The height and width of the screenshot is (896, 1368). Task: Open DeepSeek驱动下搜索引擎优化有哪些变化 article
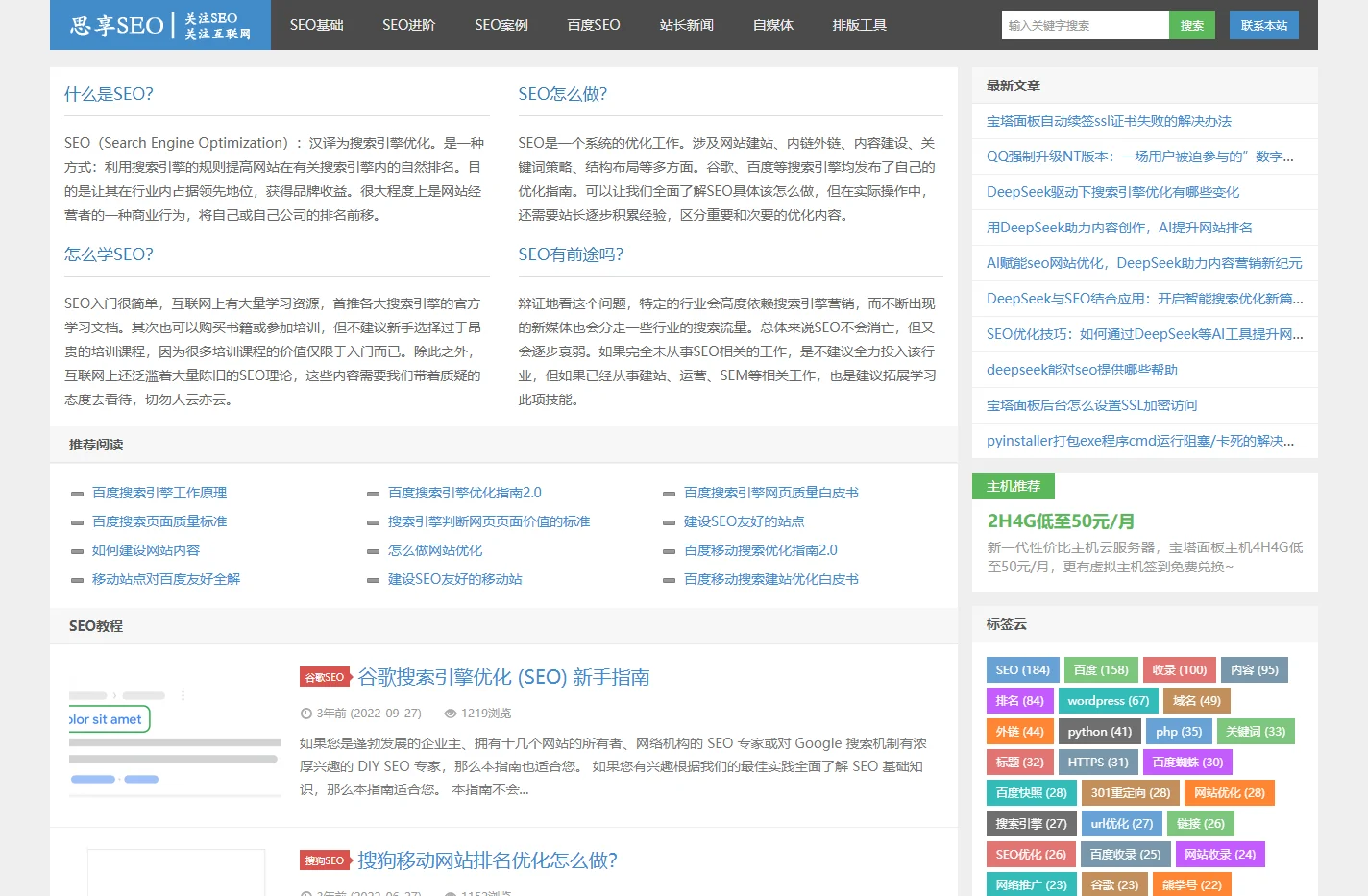[1112, 192]
